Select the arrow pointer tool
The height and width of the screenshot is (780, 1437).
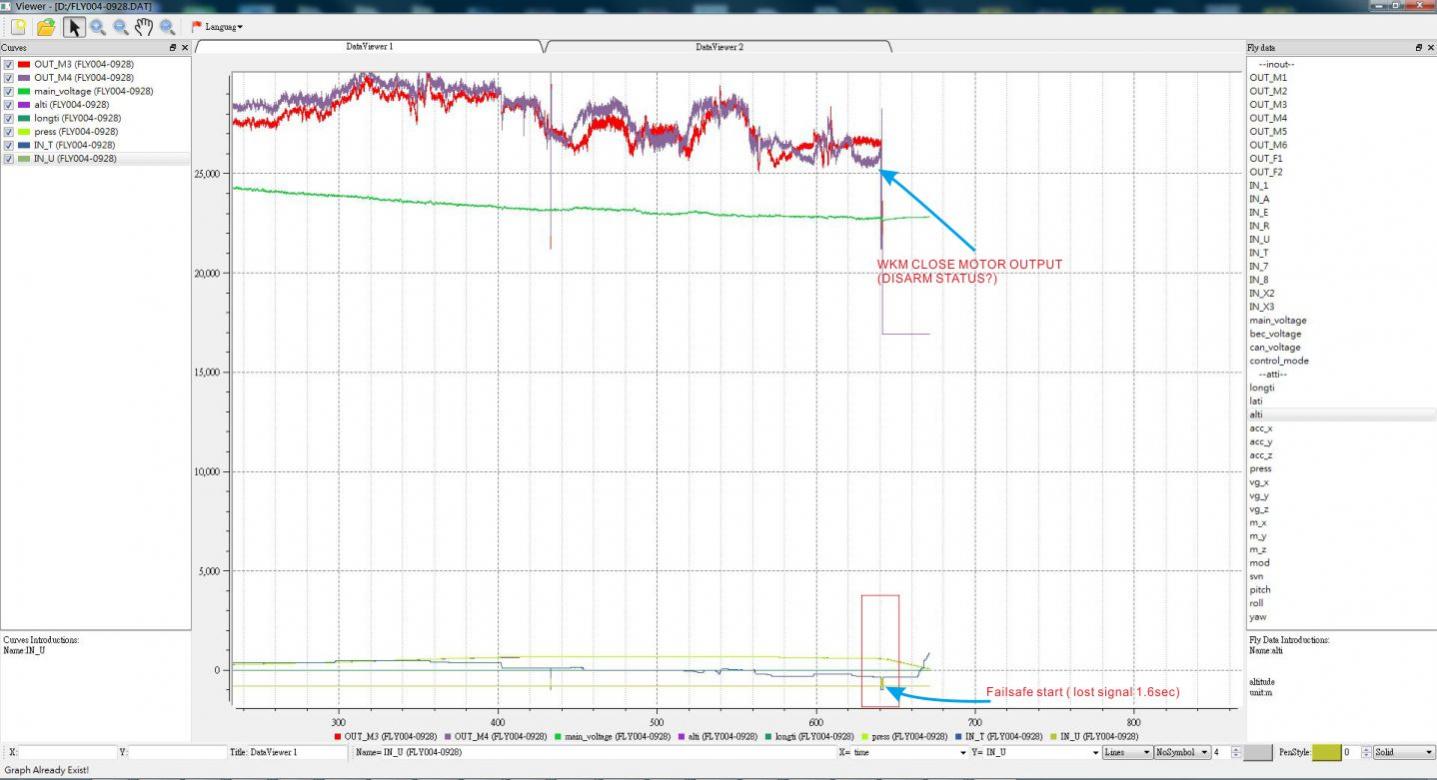pyautogui.click(x=73, y=27)
